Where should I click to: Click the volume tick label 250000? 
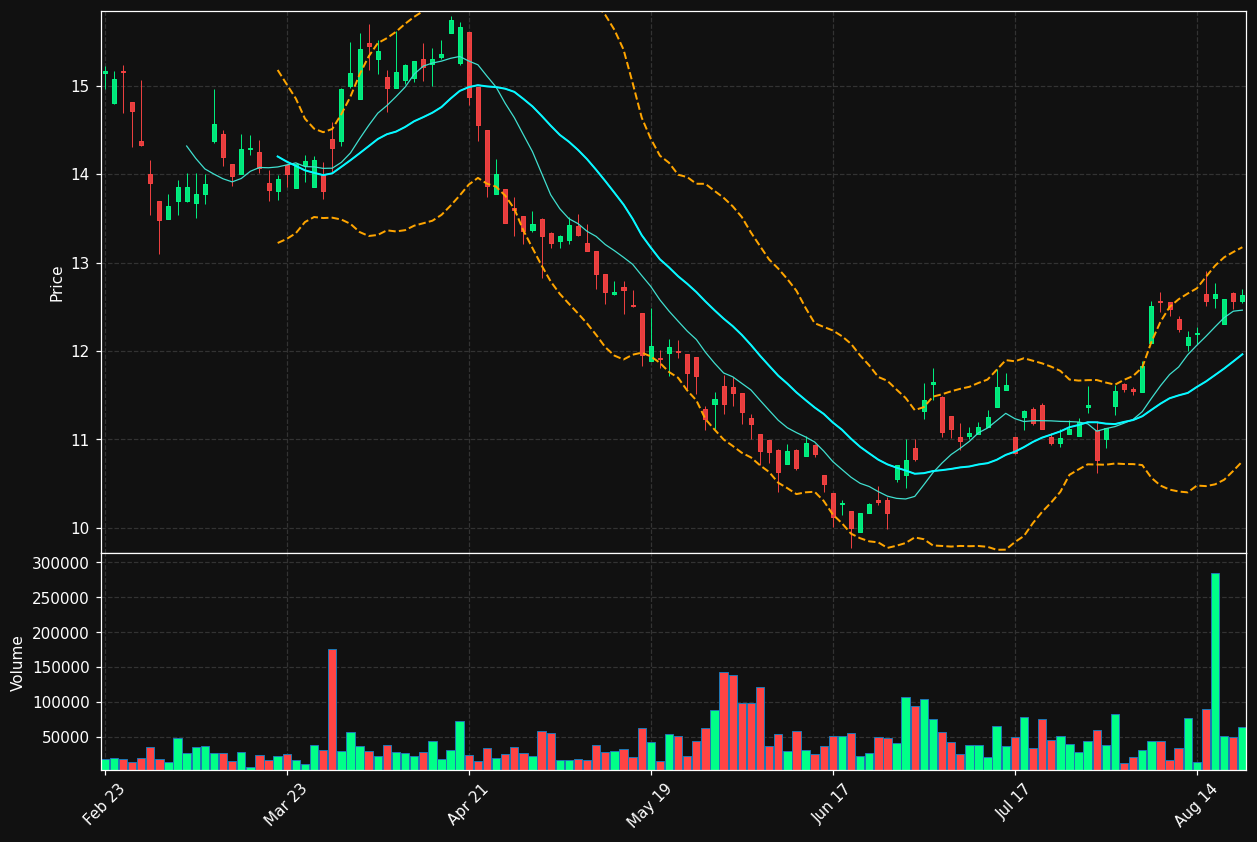tap(62, 598)
